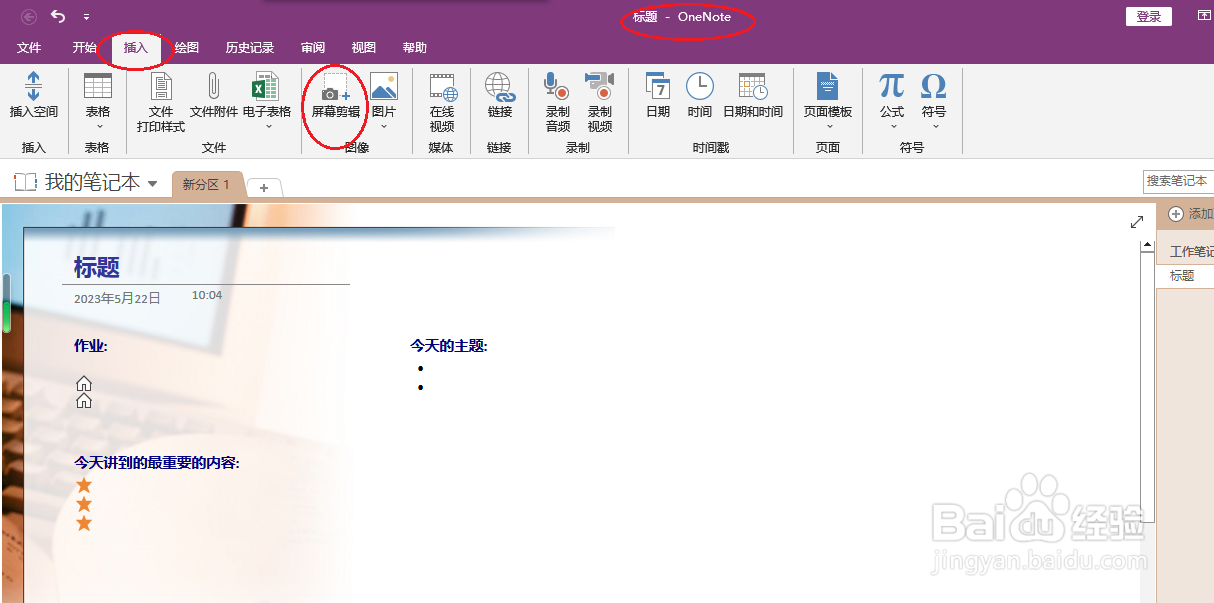Expand the 公式 dropdown arrow

point(892,127)
